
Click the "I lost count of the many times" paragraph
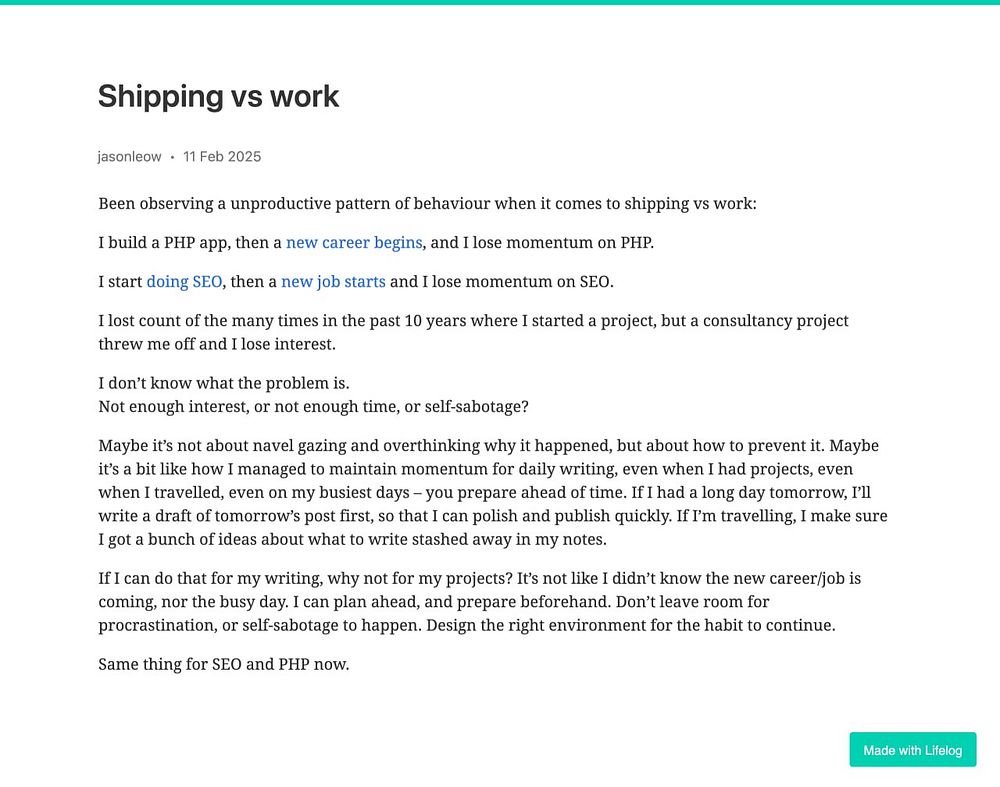[473, 332]
